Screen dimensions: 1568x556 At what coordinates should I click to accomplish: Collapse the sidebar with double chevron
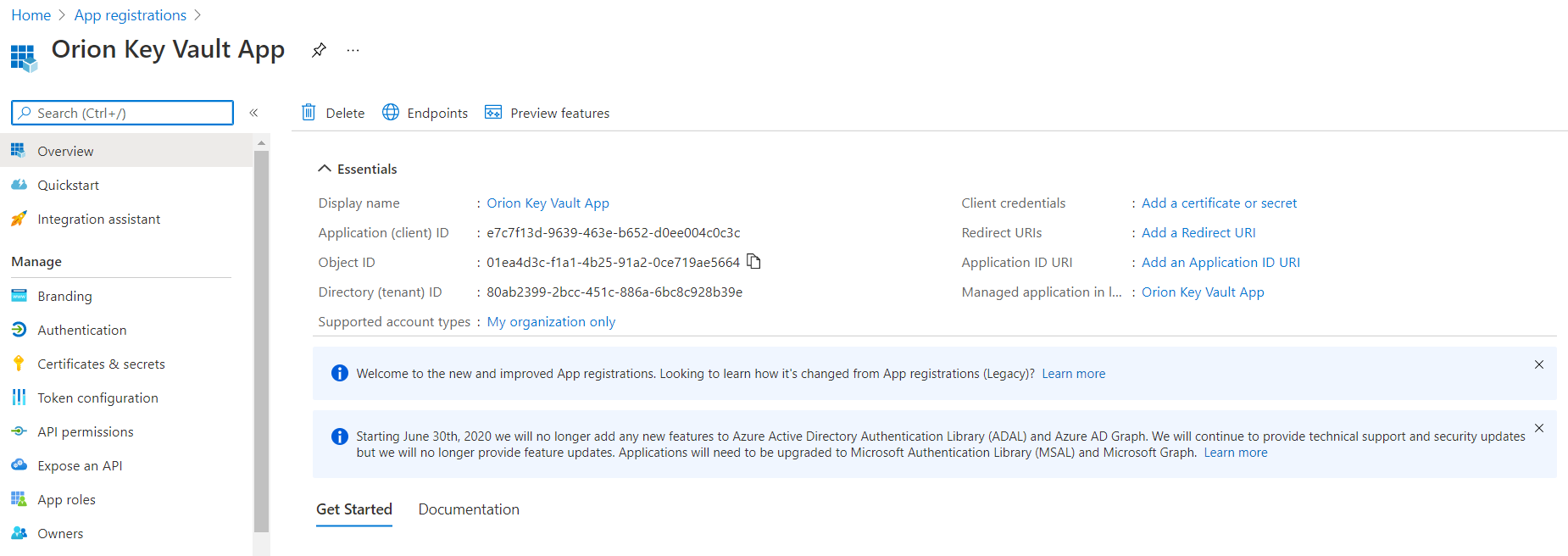[x=253, y=113]
